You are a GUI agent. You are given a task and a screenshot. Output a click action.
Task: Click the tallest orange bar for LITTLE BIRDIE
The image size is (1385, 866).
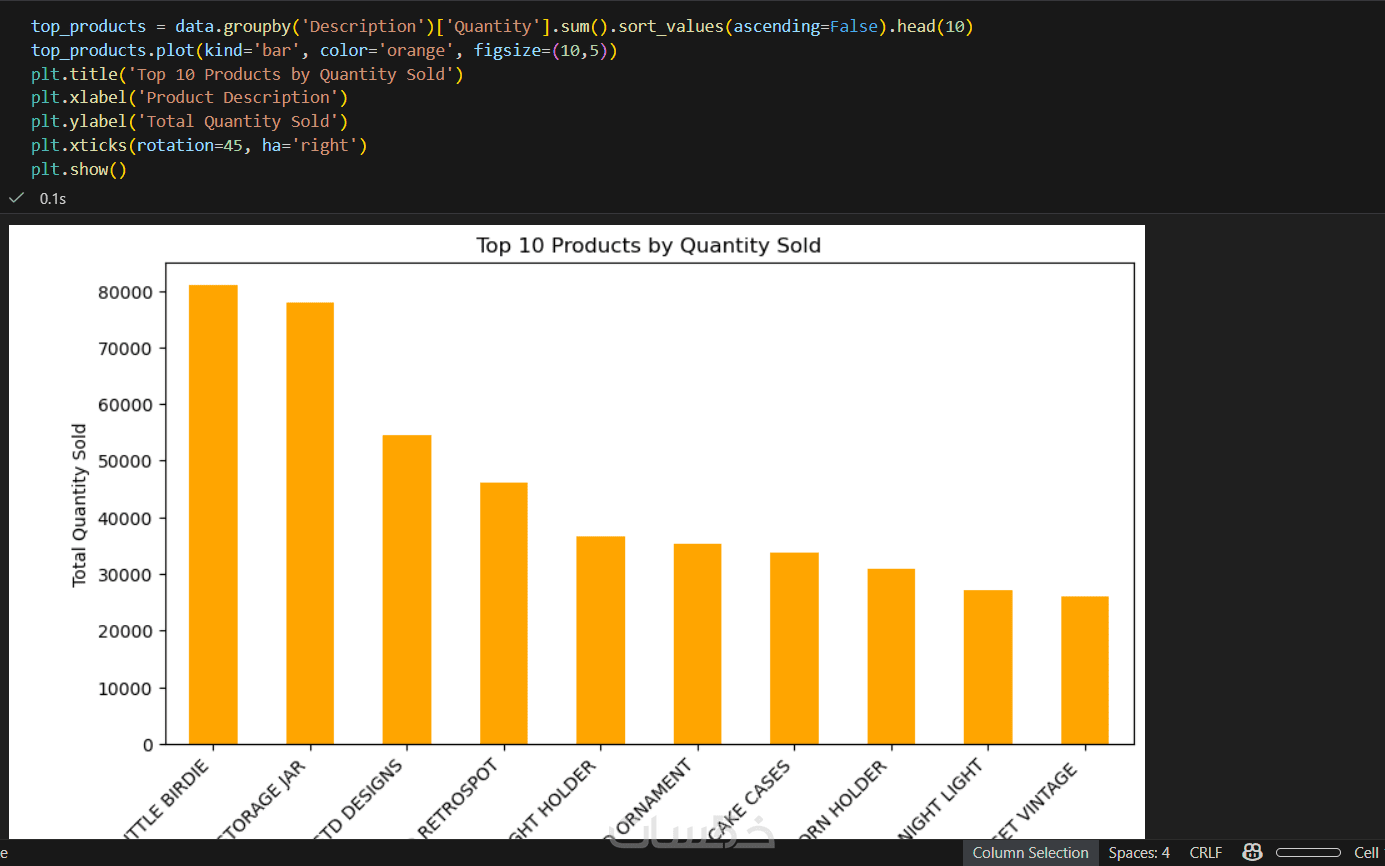pos(213,515)
